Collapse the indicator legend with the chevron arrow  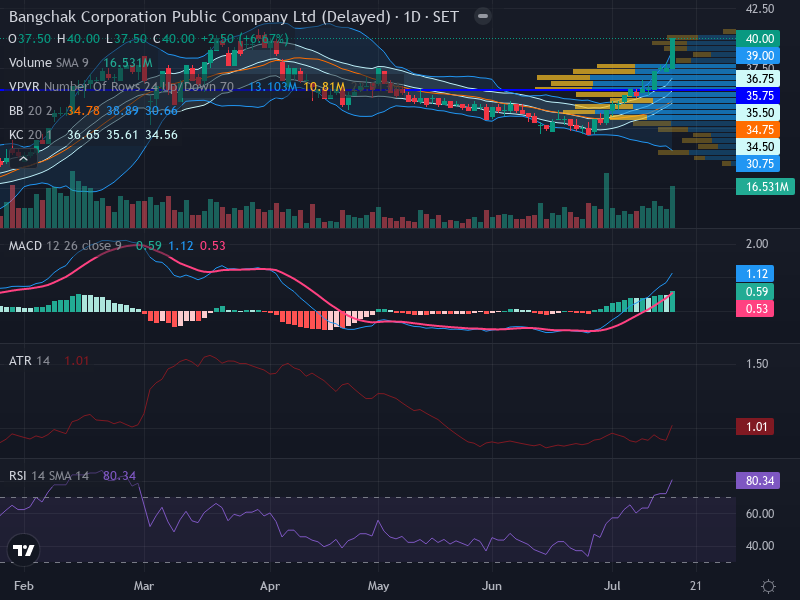pyautogui.click(x=23, y=159)
